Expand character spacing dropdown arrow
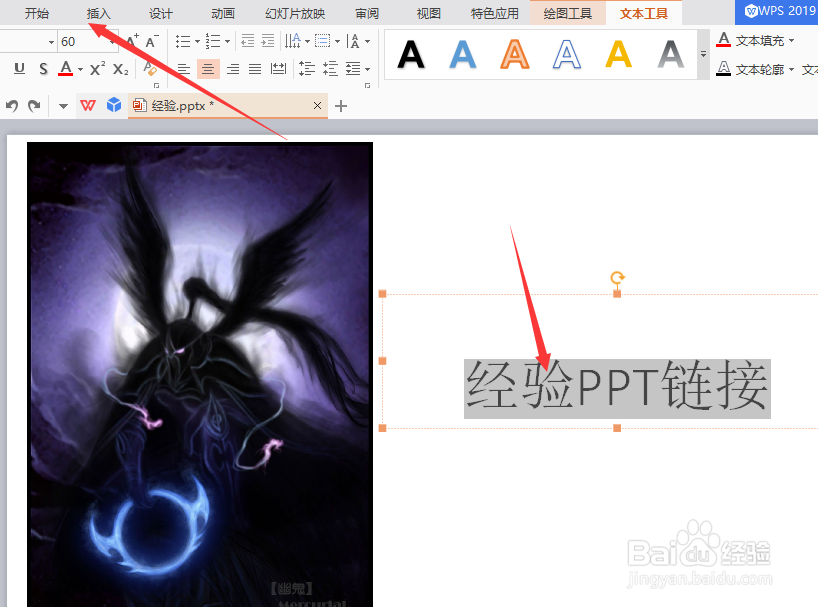818x607 pixels. [368, 41]
